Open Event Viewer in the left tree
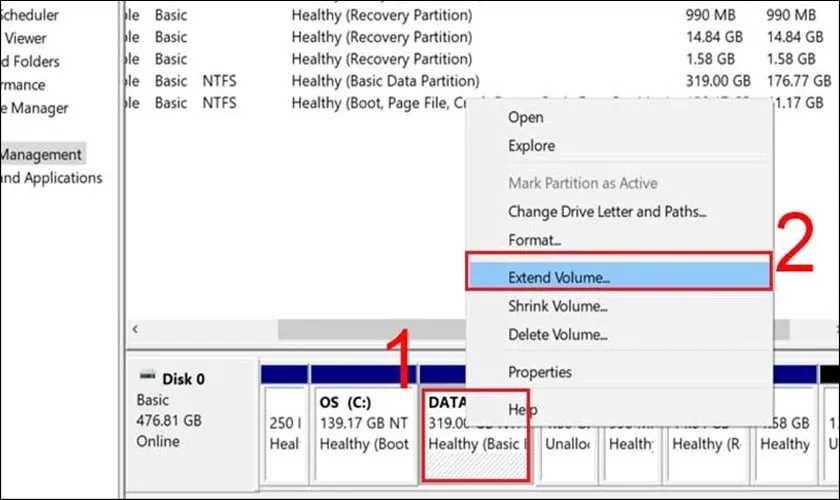This screenshot has width=840, height=500. click(x=27, y=38)
